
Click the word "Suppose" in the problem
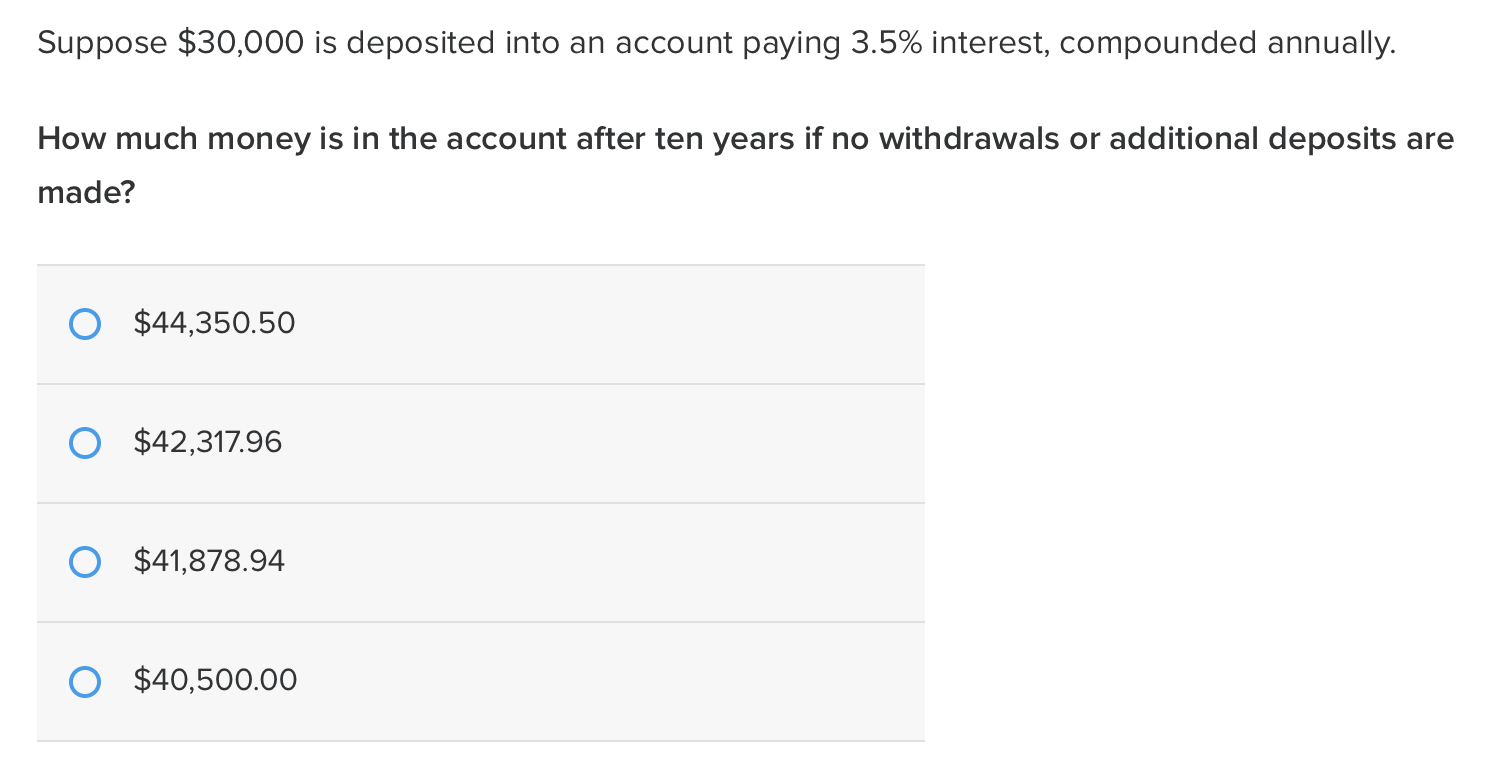pos(102,44)
